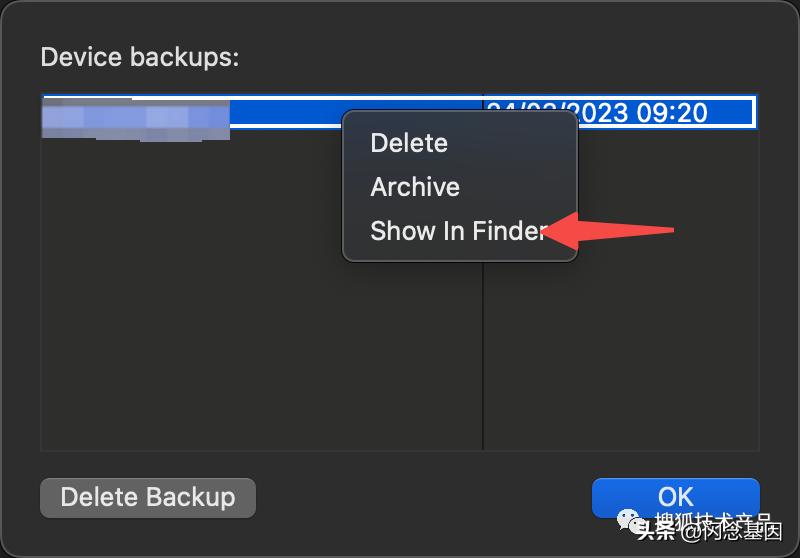Click the vertical column divider line
This screenshot has width=800, height=558.
pyautogui.click(x=483, y=350)
